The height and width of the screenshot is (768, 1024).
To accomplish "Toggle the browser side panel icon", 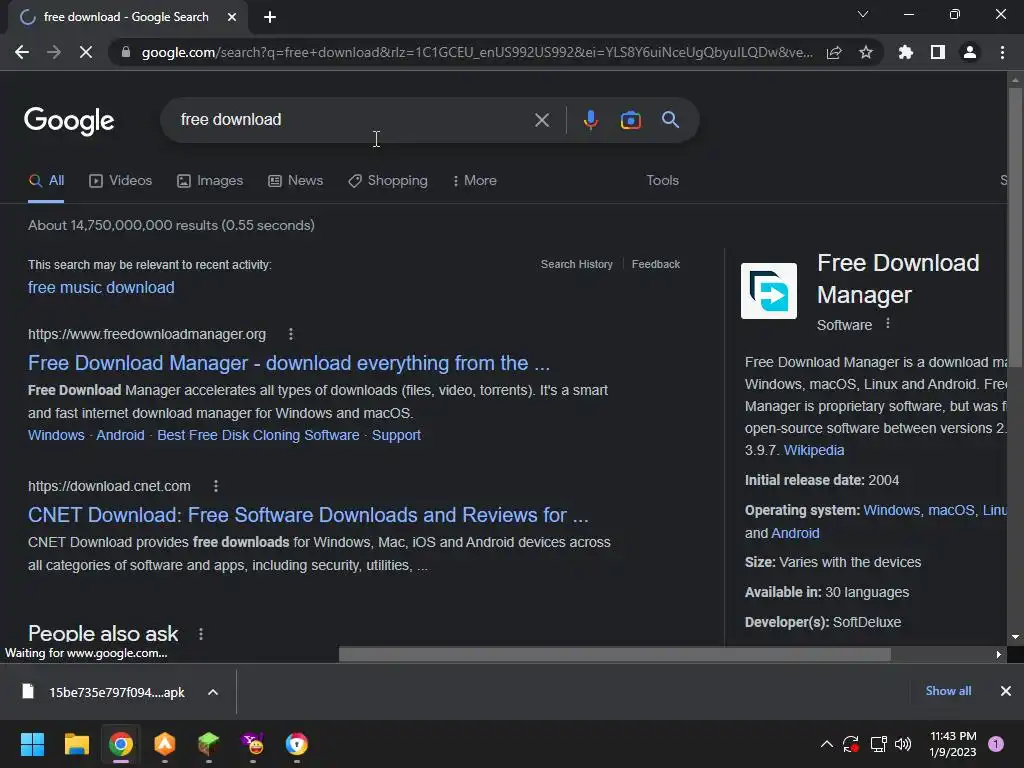I will (938, 52).
